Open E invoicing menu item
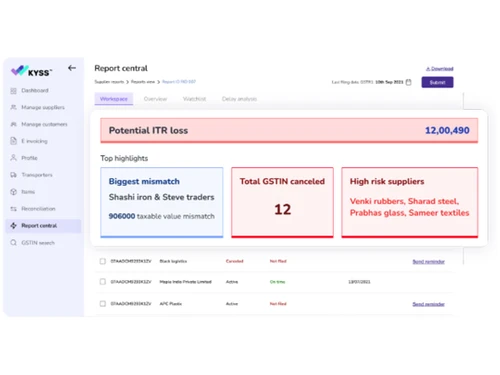 click(x=34, y=141)
